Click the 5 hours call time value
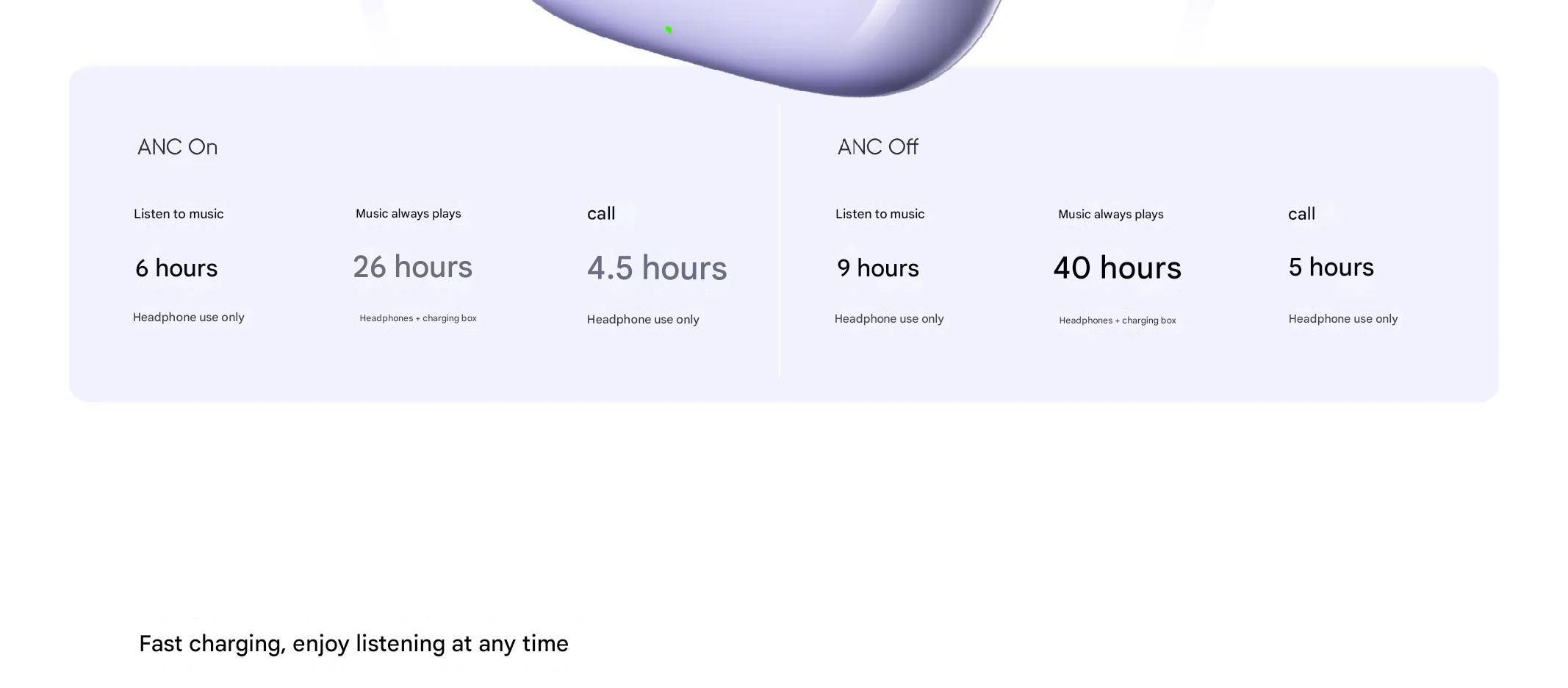The width and height of the screenshot is (1568, 688). click(x=1331, y=268)
